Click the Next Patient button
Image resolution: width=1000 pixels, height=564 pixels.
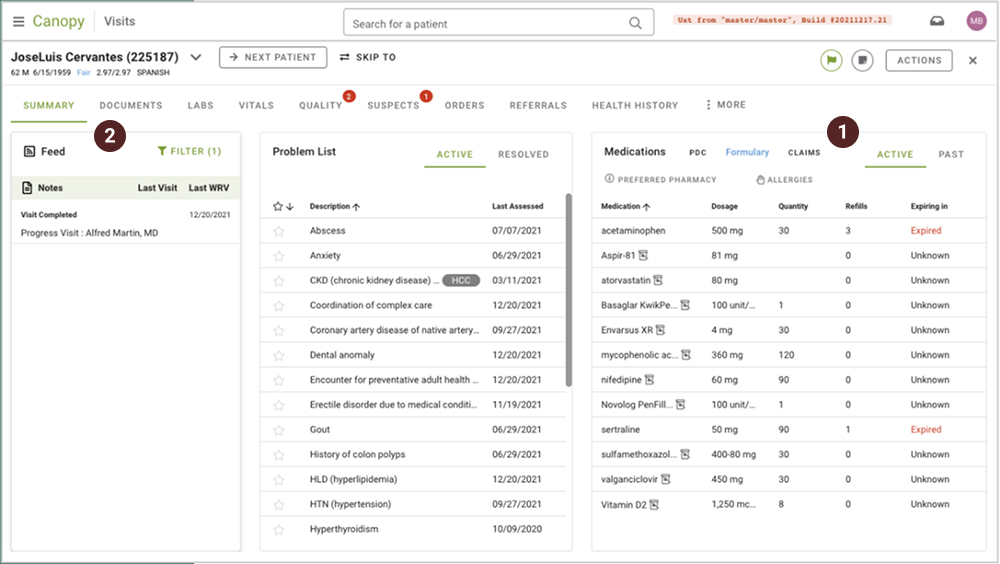tap(272, 58)
